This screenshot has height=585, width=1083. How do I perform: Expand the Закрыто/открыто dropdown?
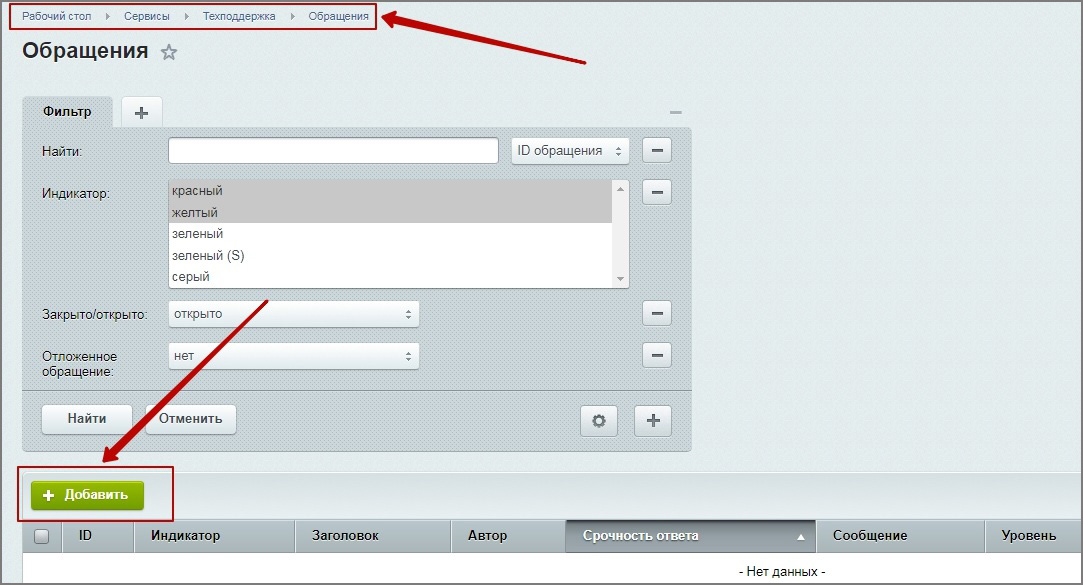(x=293, y=314)
